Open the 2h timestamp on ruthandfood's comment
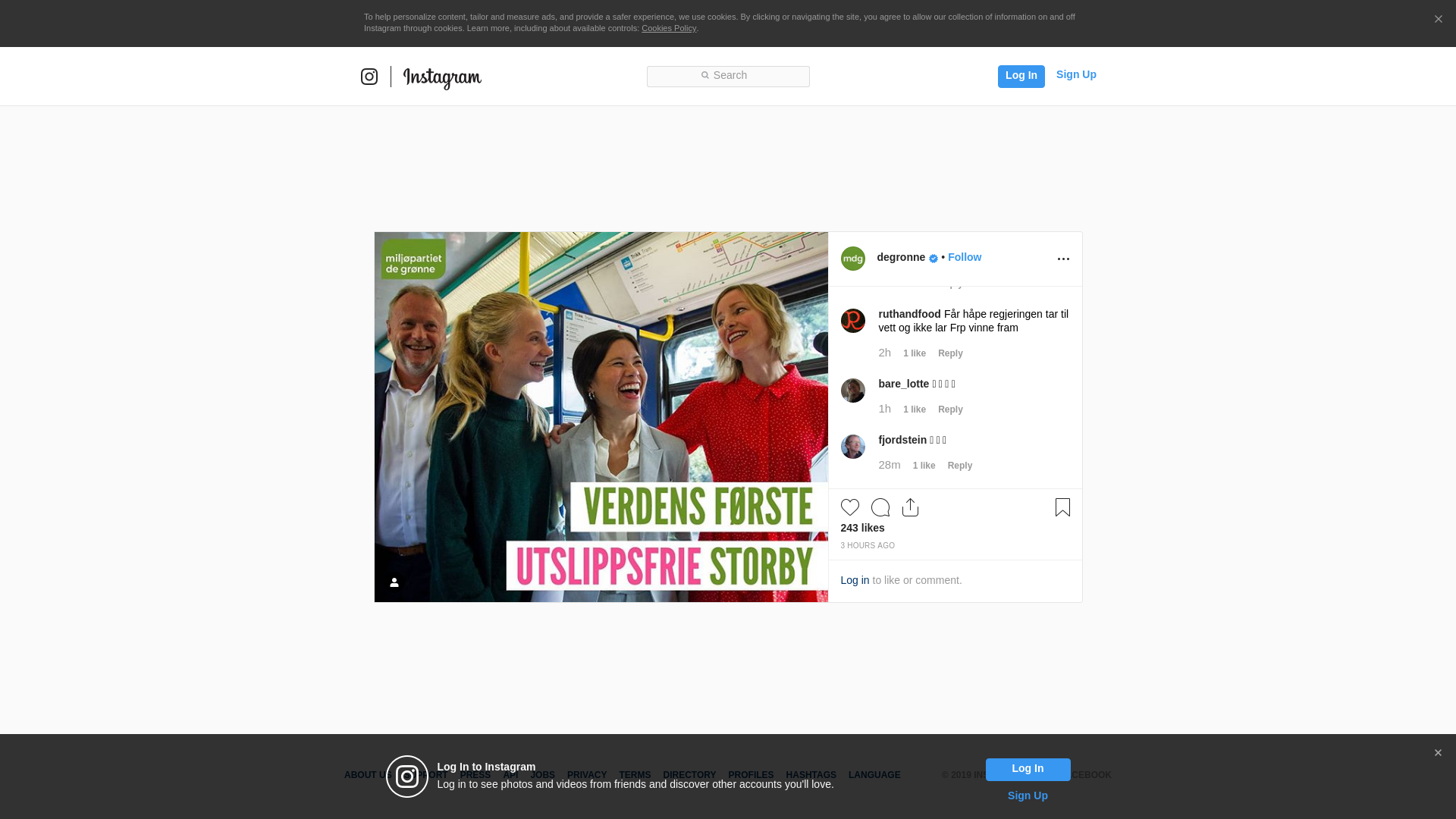This screenshot has height=819, width=1456. [885, 353]
